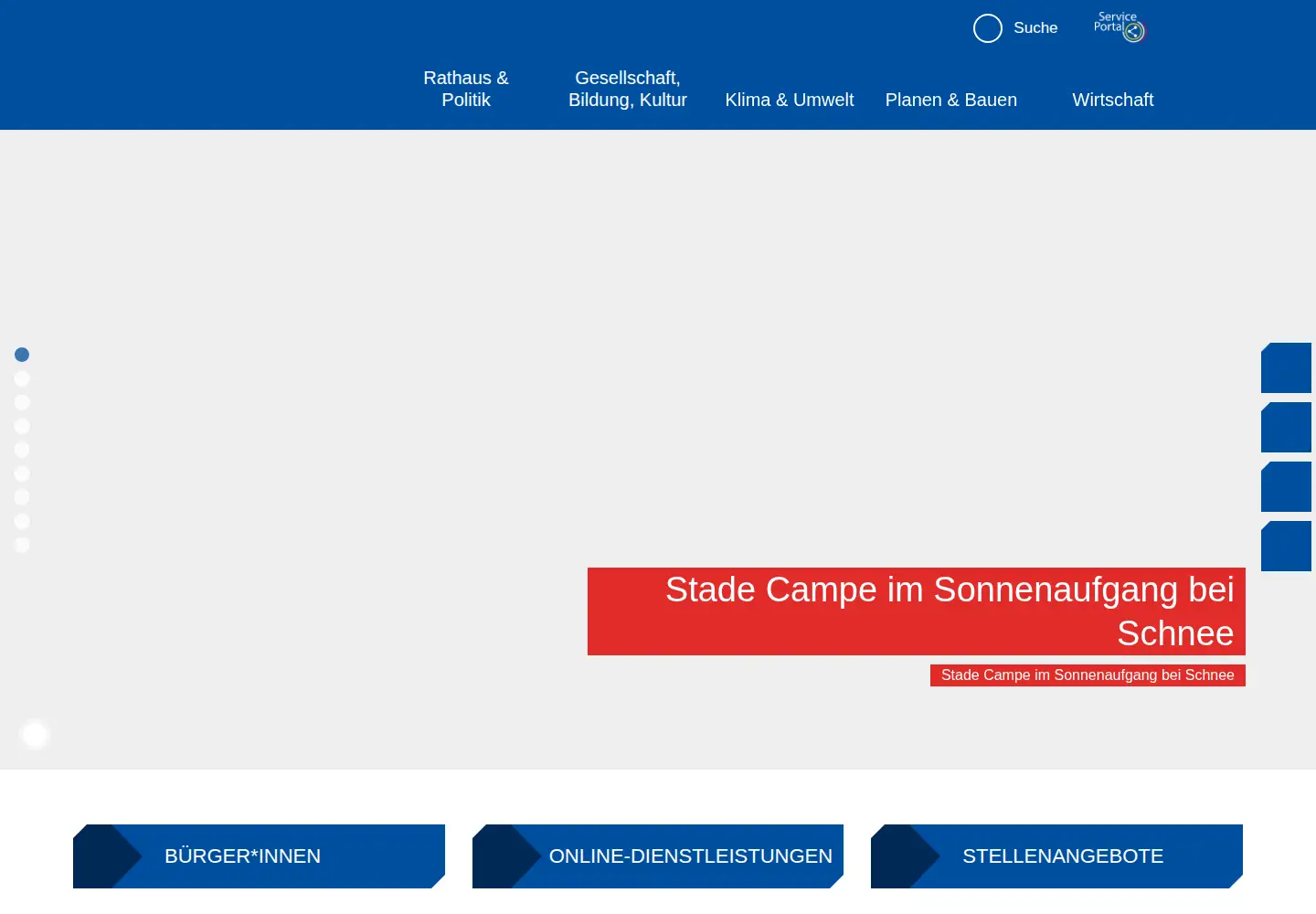Open the Wirtschaft menu
The width and height of the screenshot is (1316, 914).
(x=1113, y=100)
